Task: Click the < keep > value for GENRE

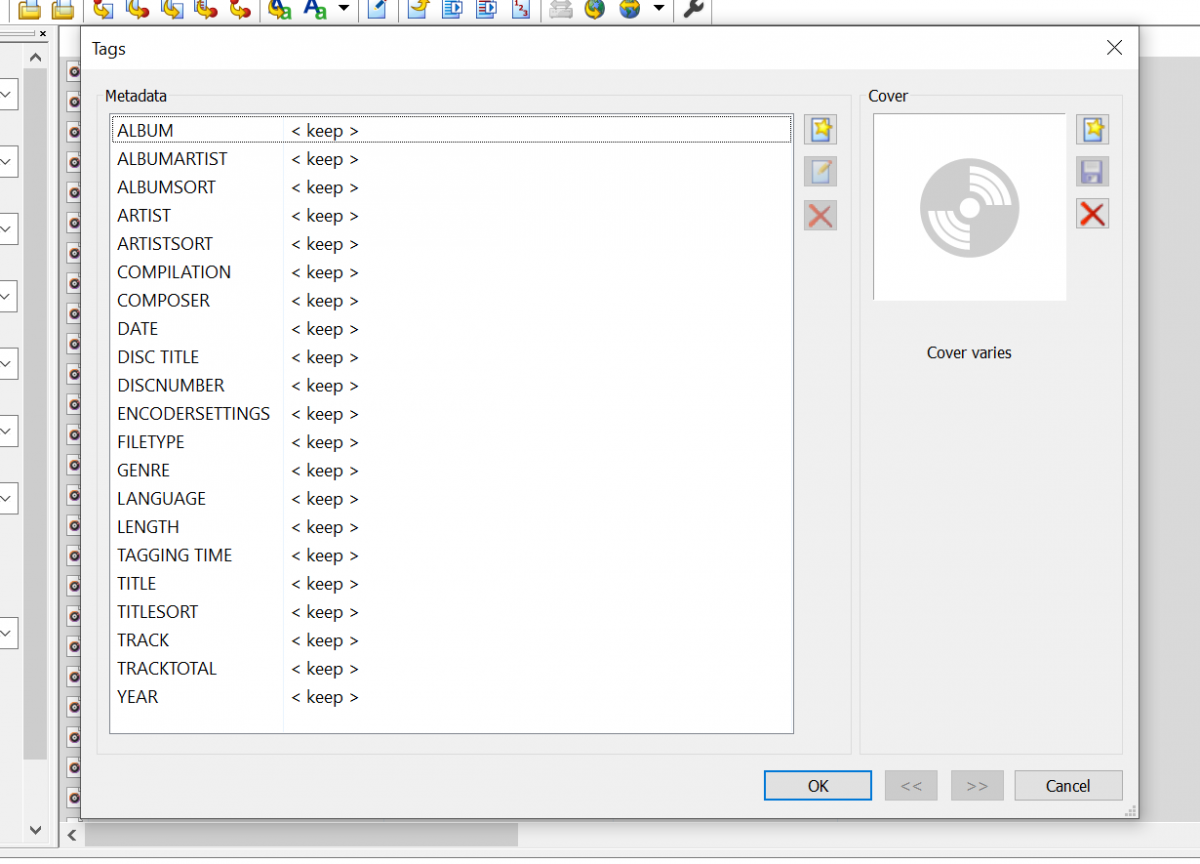Action: coord(325,471)
